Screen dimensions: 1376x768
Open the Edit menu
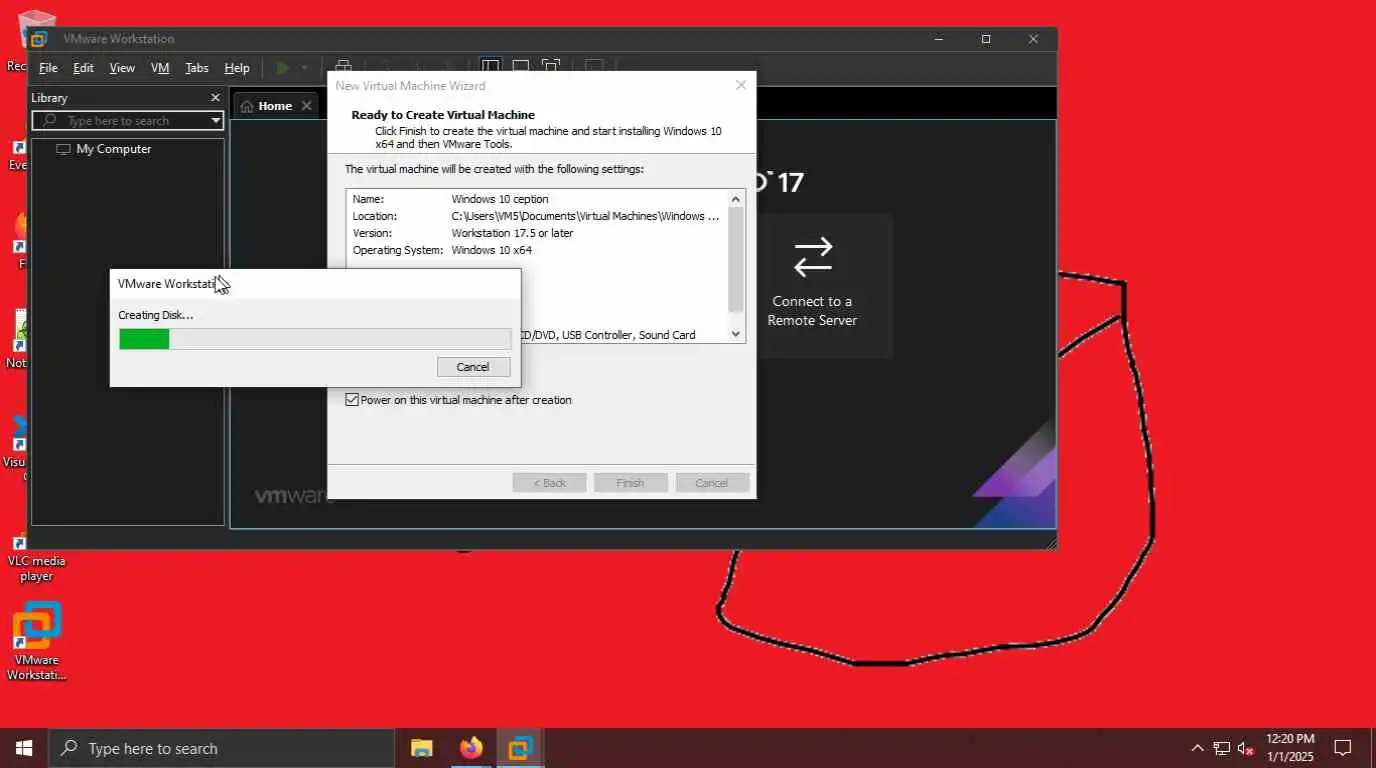pyautogui.click(x=83, y=68)
